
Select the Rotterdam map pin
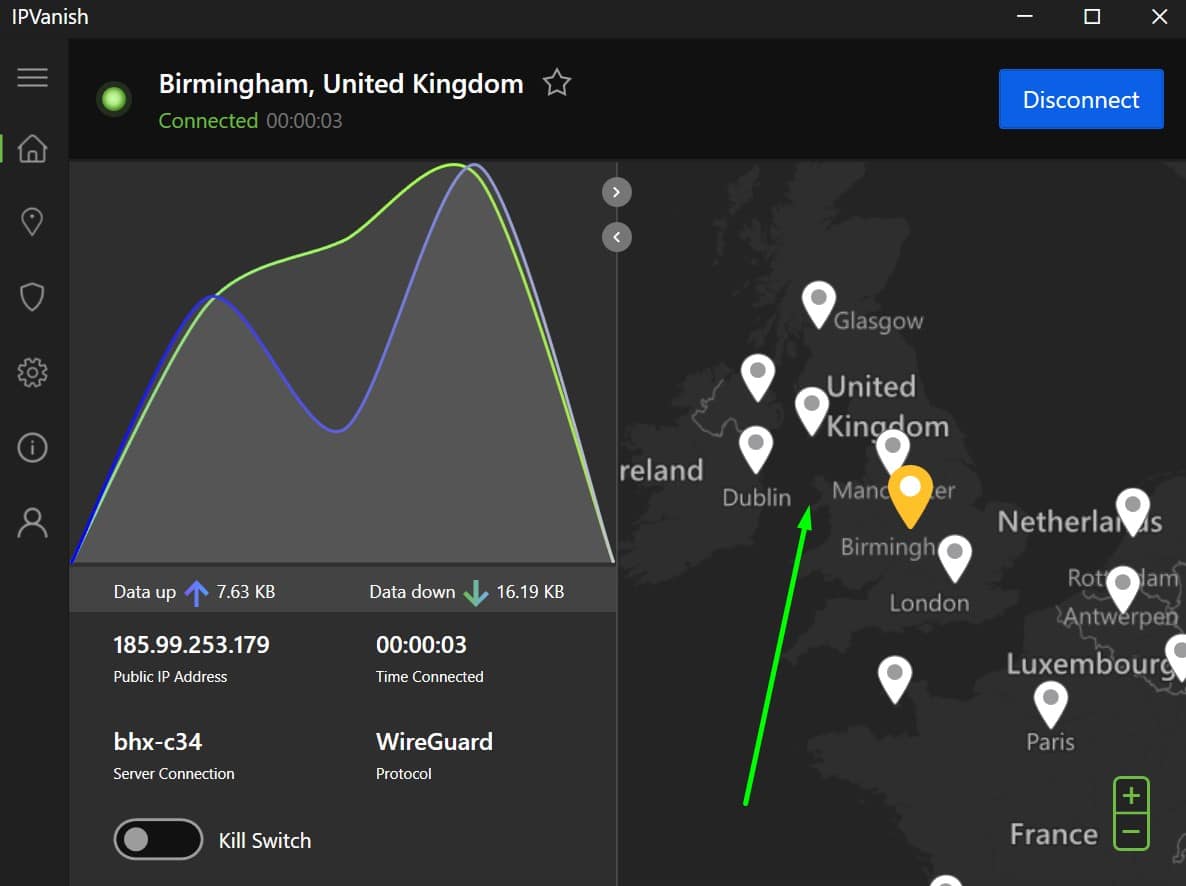point(1122,589)
